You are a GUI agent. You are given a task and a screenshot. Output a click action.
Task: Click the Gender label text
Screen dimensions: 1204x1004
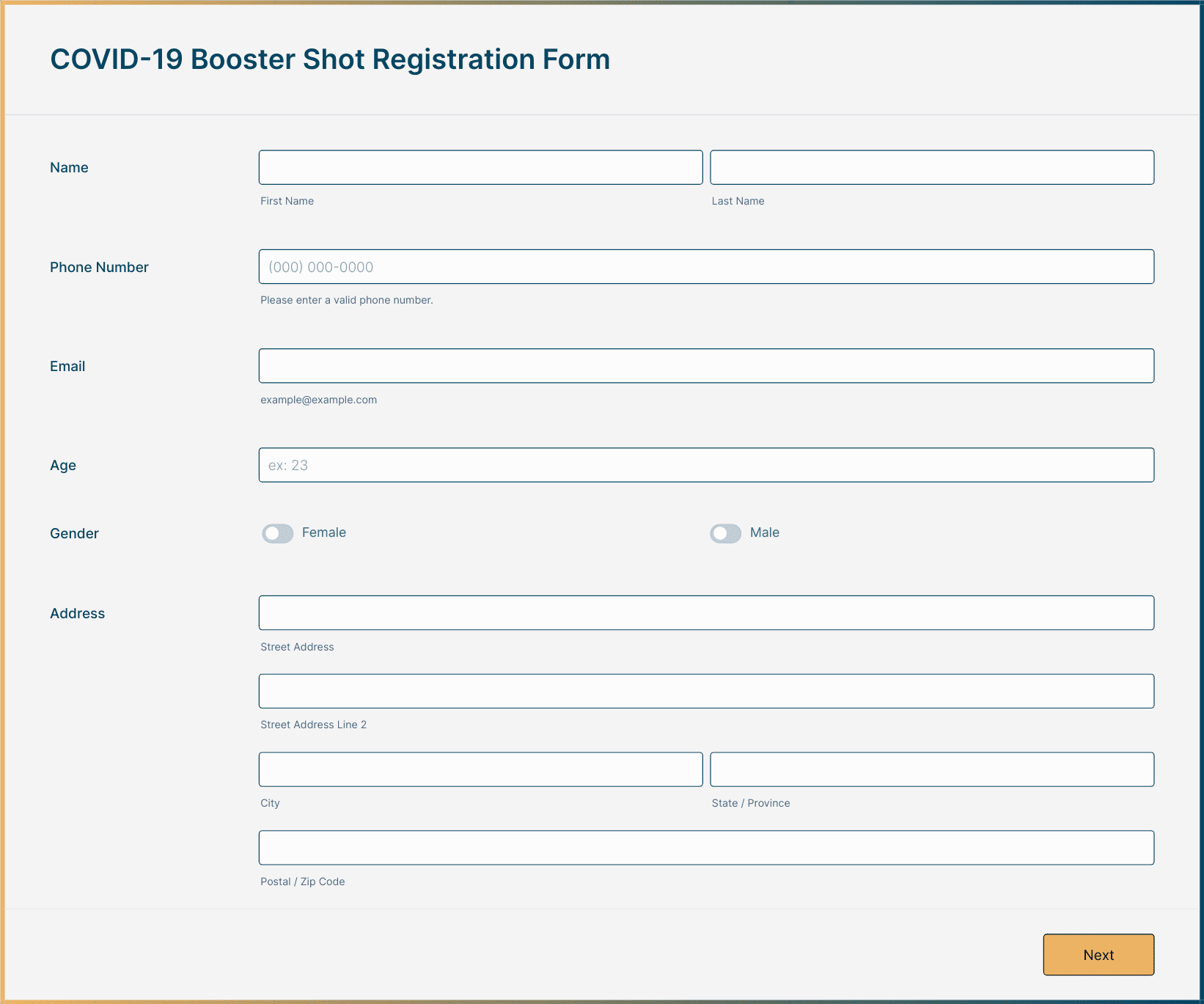(x=74, y=534)
